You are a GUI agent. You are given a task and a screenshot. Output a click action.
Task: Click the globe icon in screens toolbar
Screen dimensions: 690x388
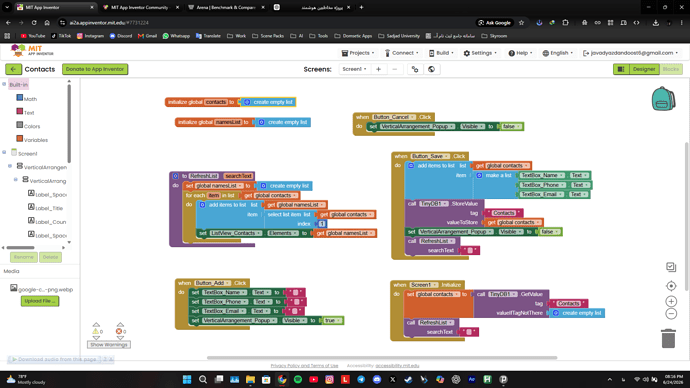431,69
